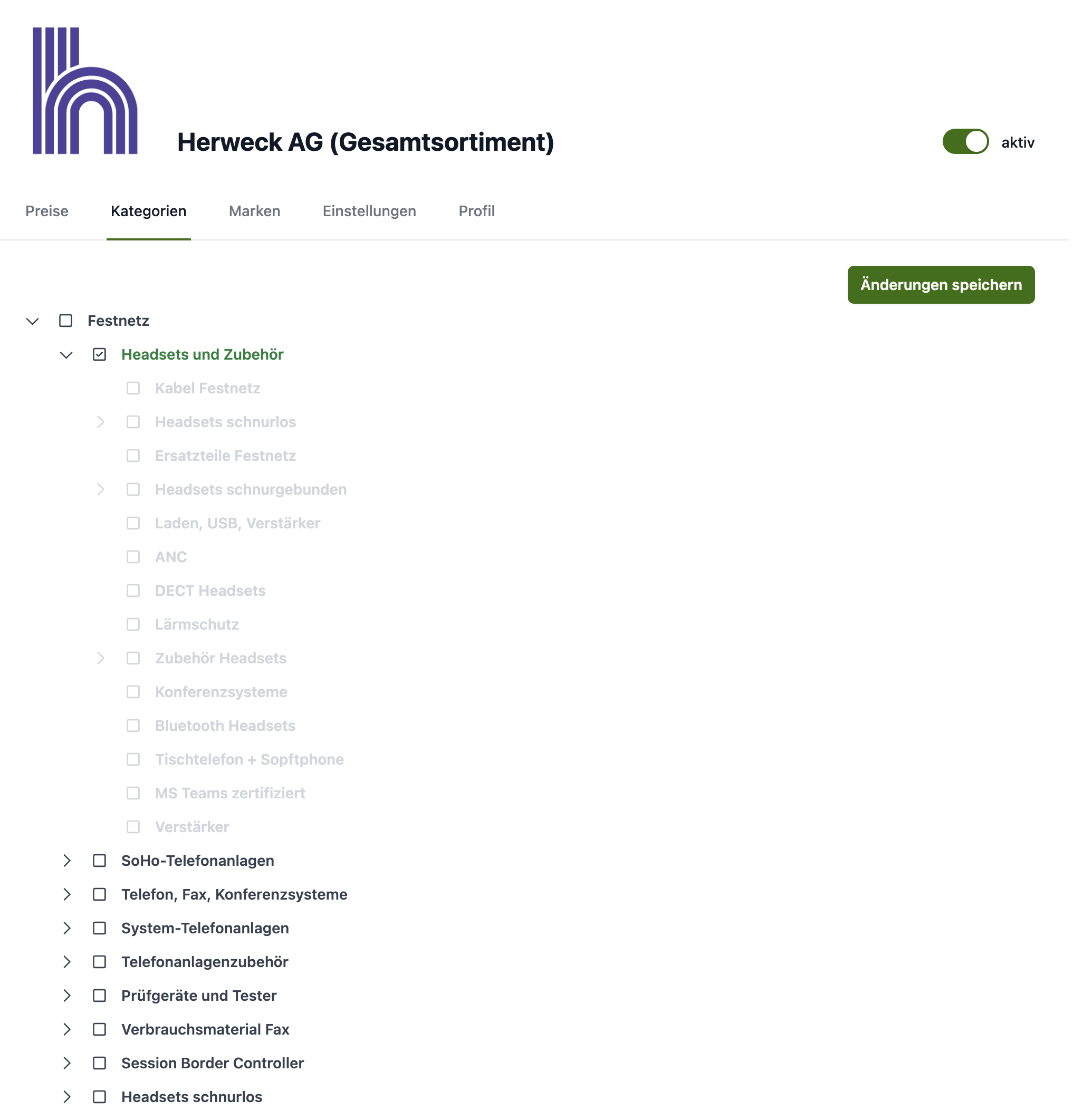Open the Marken tab

[x=254, y=211]
